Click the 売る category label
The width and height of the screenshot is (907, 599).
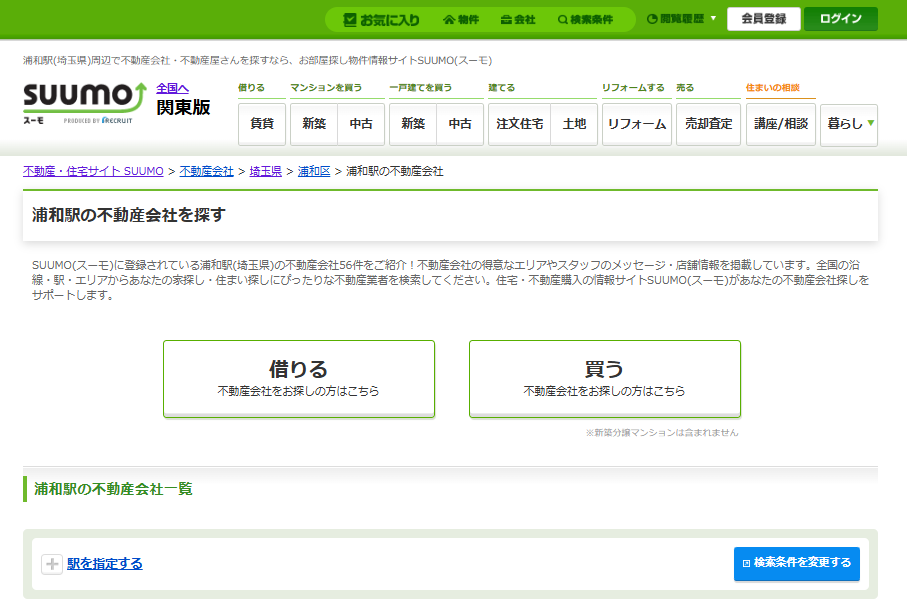click(x=685, y=88)
